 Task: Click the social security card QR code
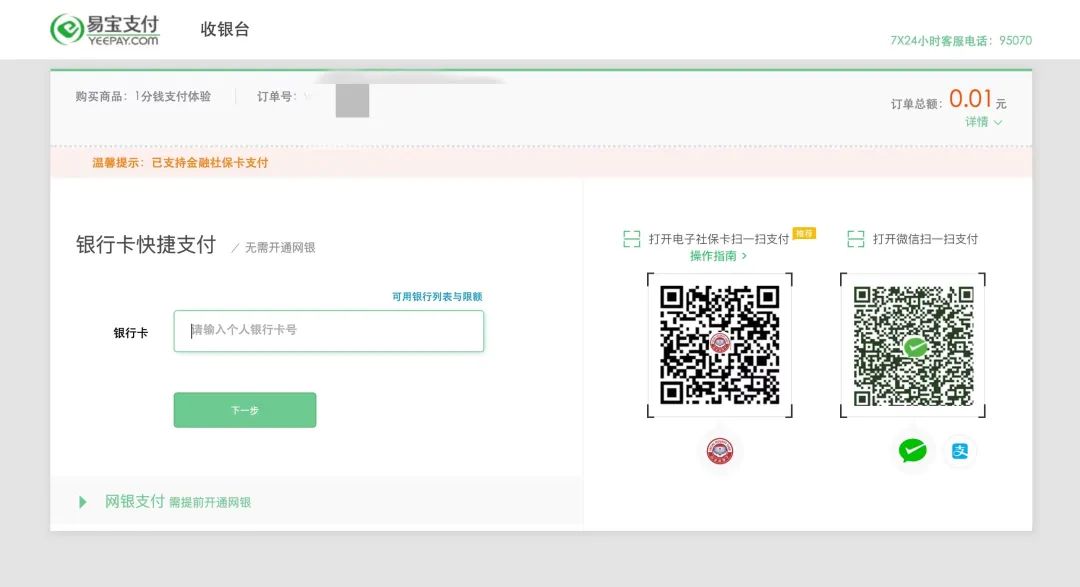tap(722, 345)
